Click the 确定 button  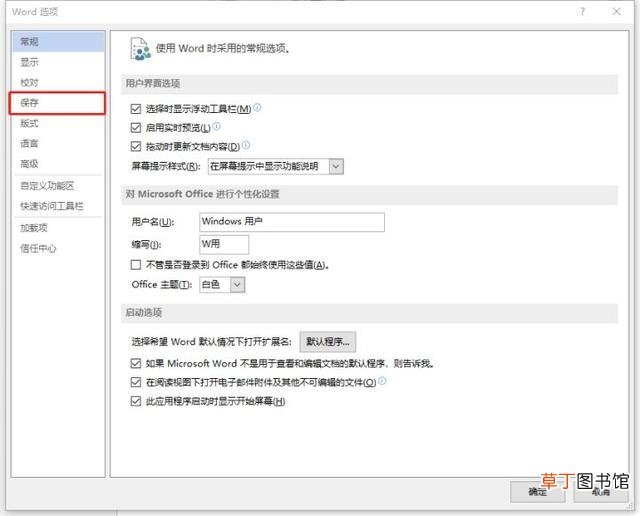click(538, 492)
